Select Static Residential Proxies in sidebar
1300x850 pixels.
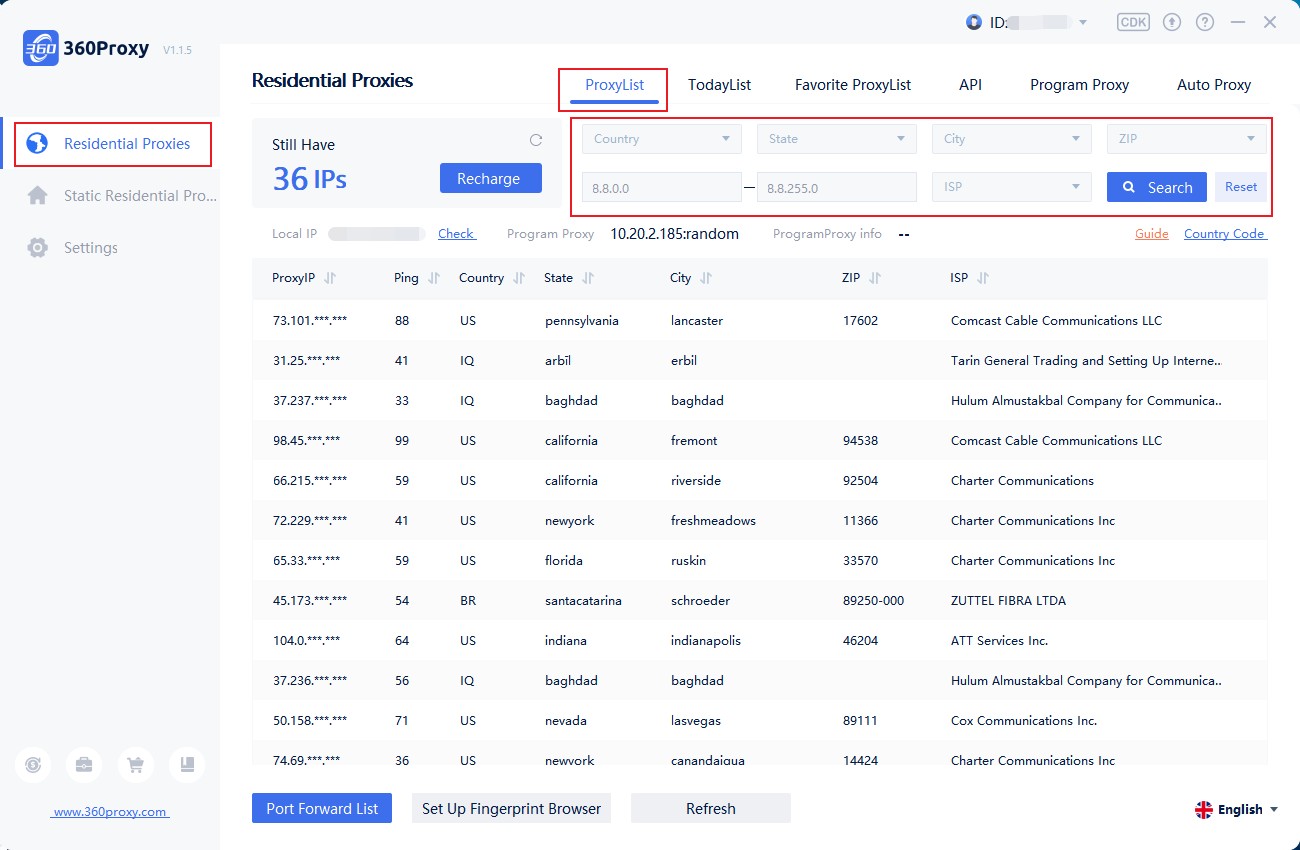click(110, 196)
